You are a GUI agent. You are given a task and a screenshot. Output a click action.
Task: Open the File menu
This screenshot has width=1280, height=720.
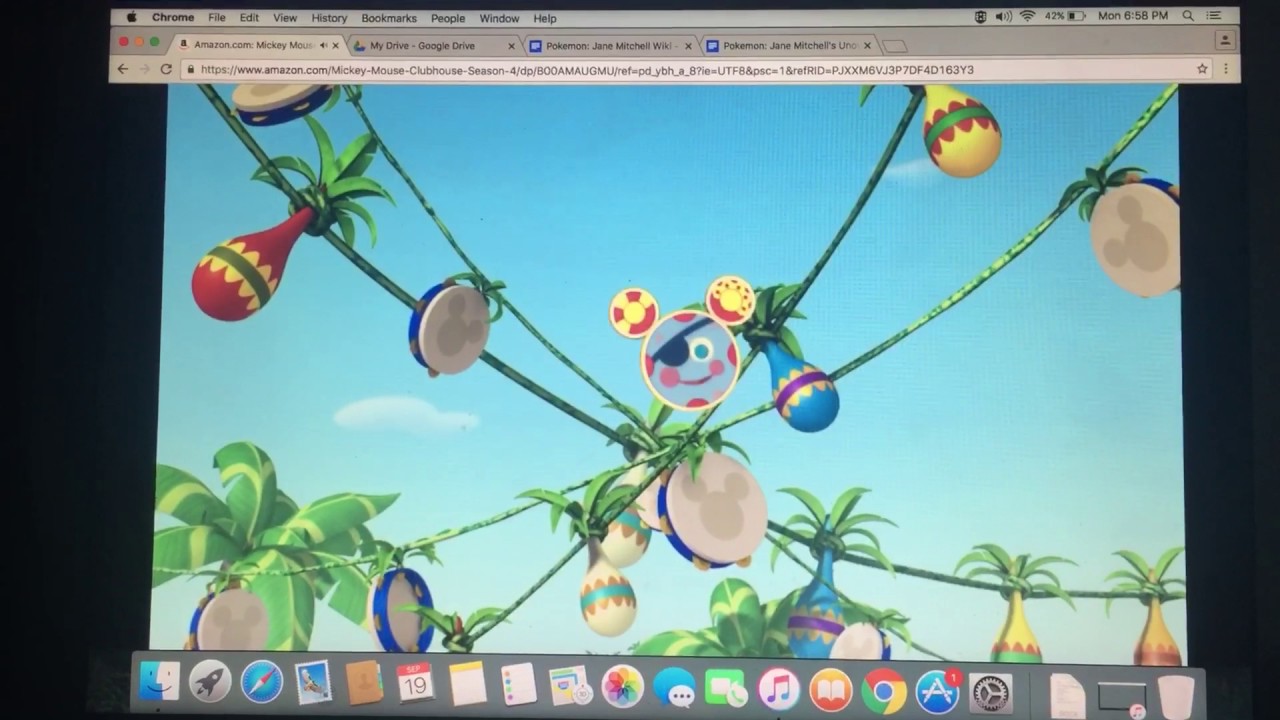click(x=217, y=18)
